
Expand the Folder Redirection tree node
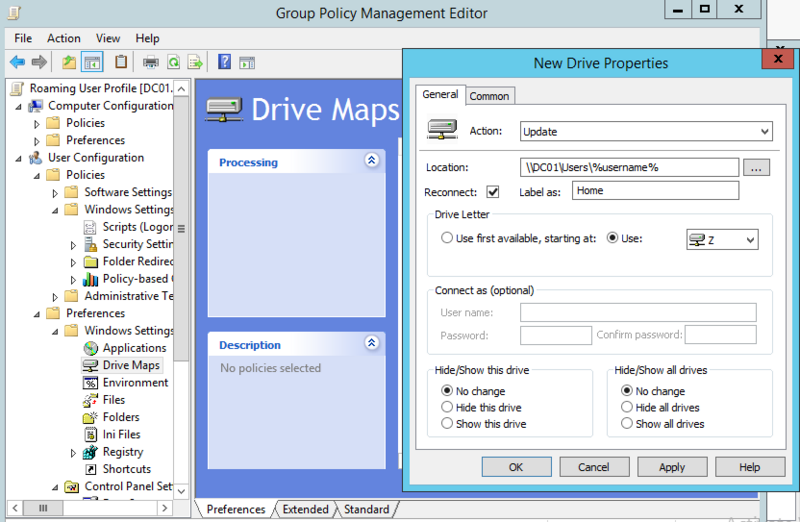point(73,262)
